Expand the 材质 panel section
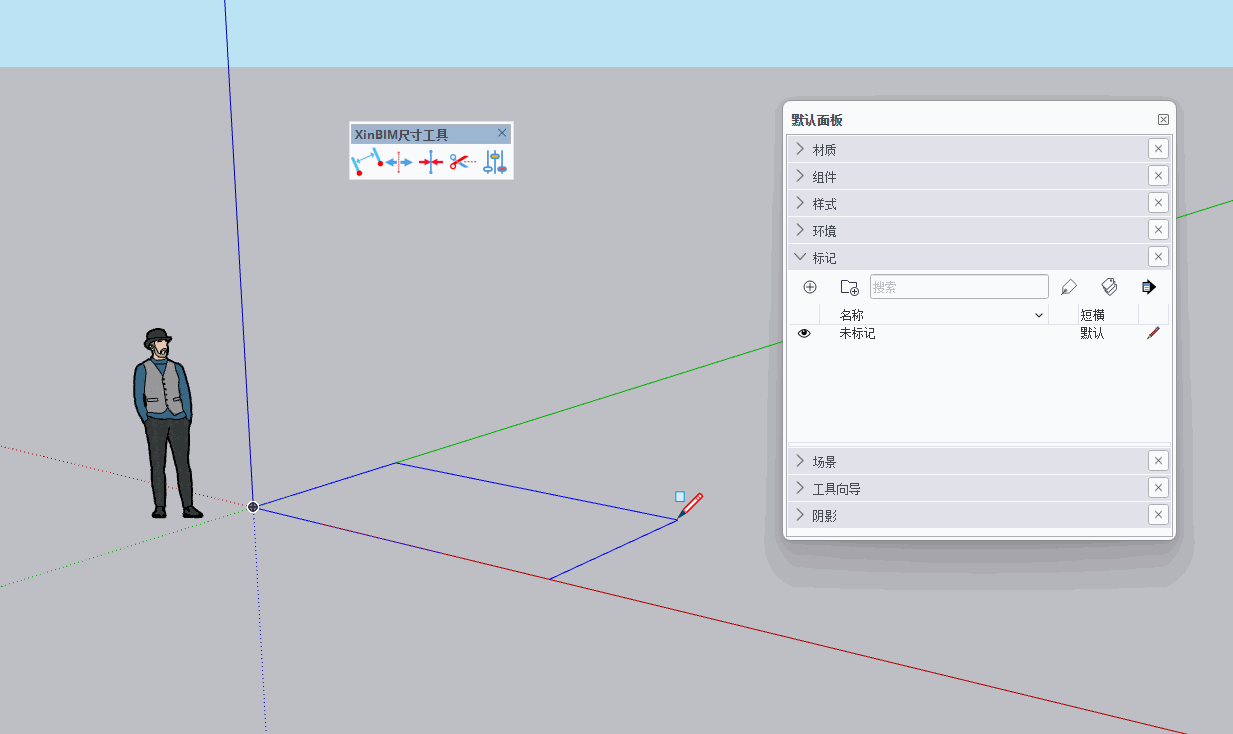The width and height of the screenshot is (1233, 734). pyautogui.click(x=825, y=150)
